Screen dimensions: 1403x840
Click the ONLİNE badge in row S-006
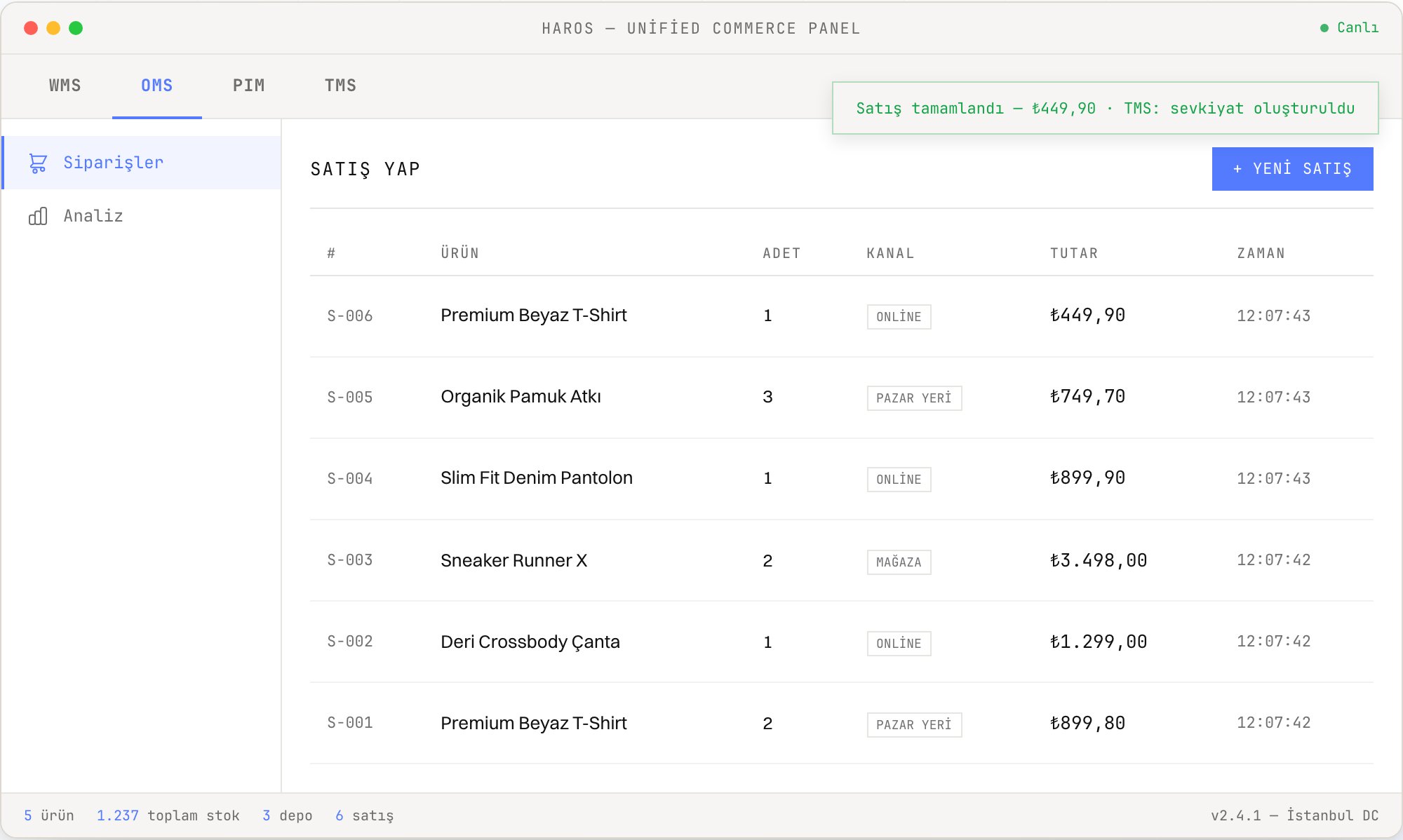899,317
